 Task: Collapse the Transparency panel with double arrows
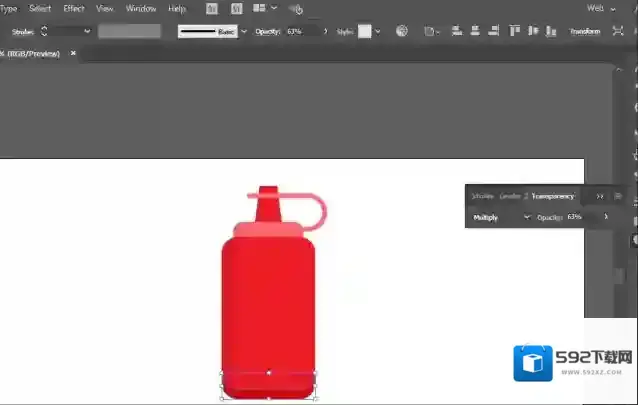[600, 196]
